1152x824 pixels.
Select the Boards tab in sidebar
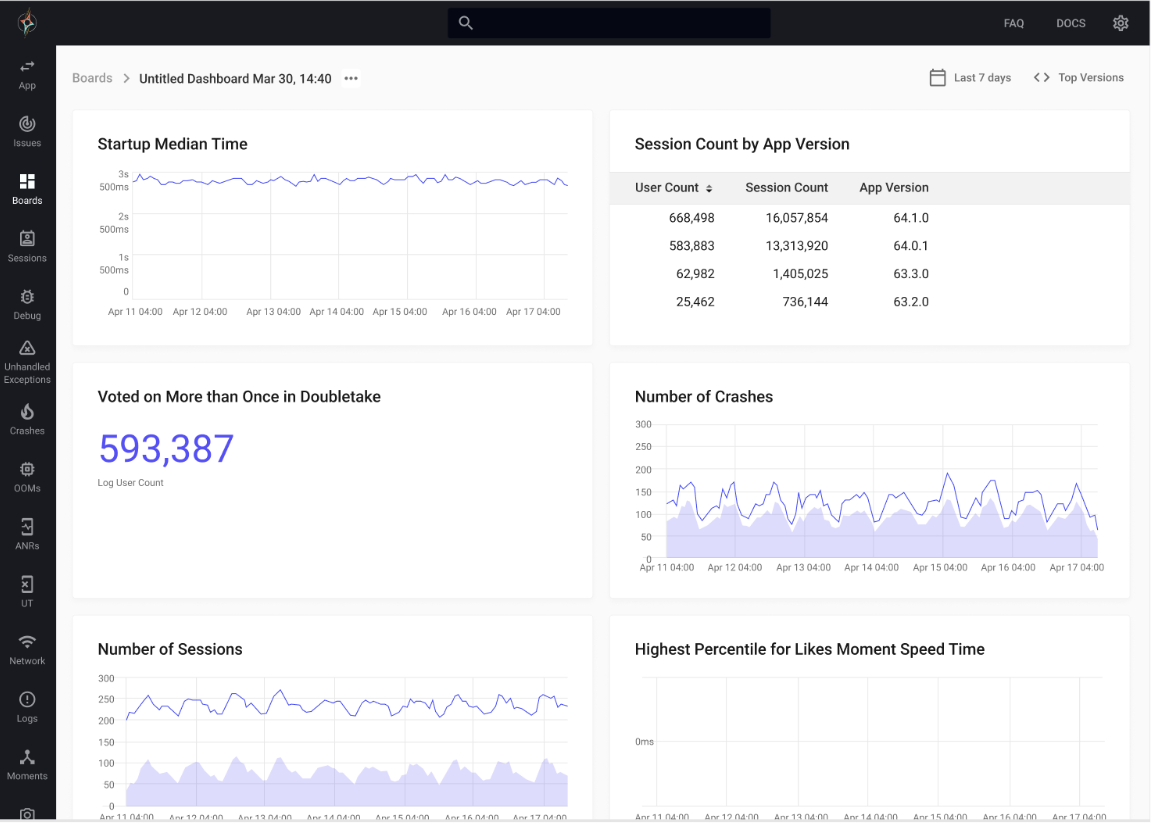27,189
